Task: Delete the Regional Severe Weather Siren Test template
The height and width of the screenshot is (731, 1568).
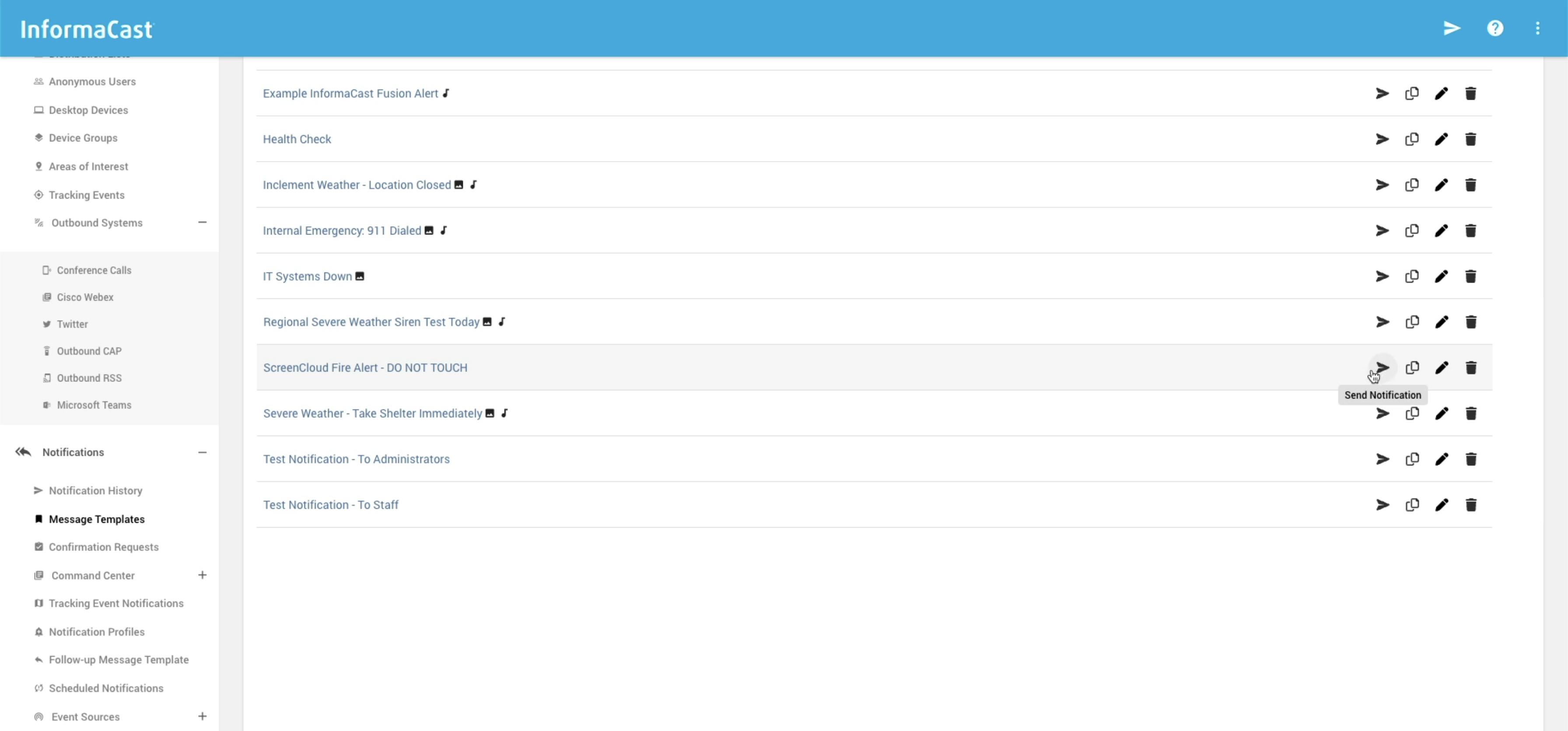Action: (1471, 322)
